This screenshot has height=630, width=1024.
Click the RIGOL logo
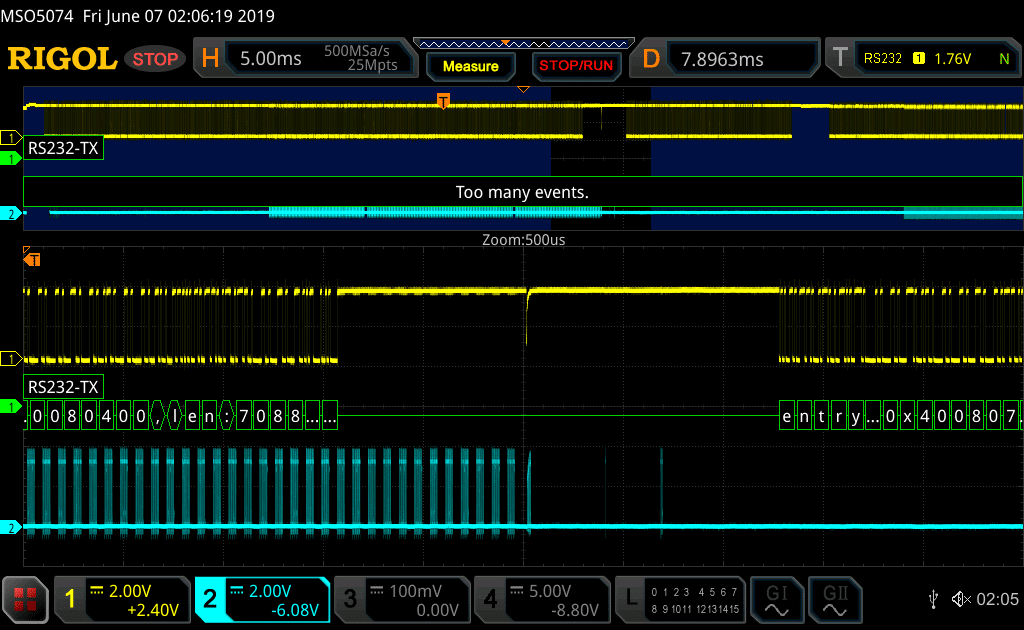coord(62,59)
